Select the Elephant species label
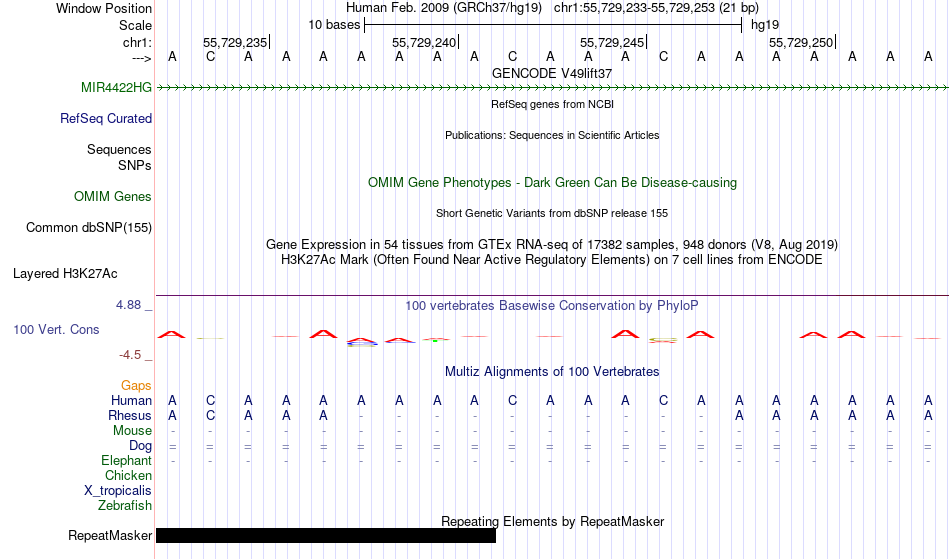The image size is (950, 559). (127, 461)
